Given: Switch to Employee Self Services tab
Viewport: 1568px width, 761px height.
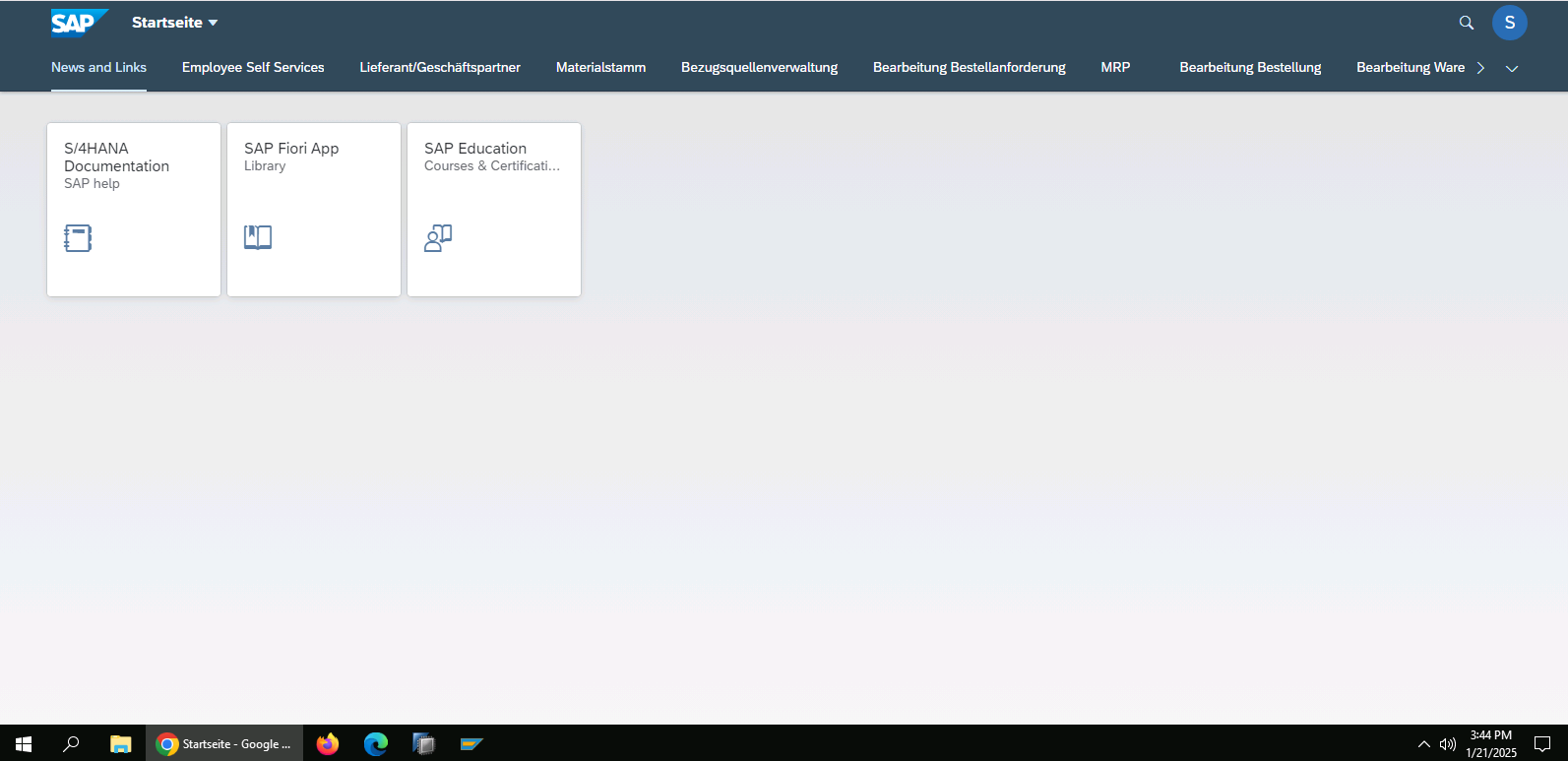Looking at the screenshot, I should click(x=253, y=68).
